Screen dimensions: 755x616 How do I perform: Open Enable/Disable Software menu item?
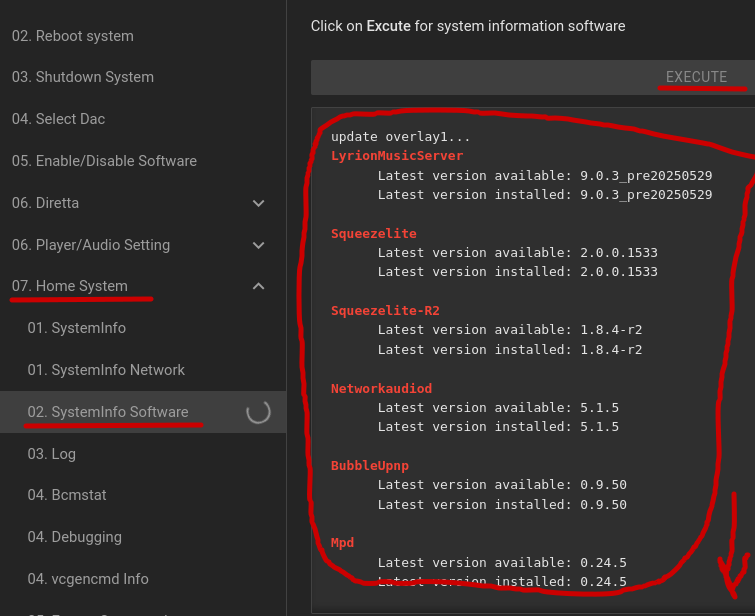[x=104, y=161]
